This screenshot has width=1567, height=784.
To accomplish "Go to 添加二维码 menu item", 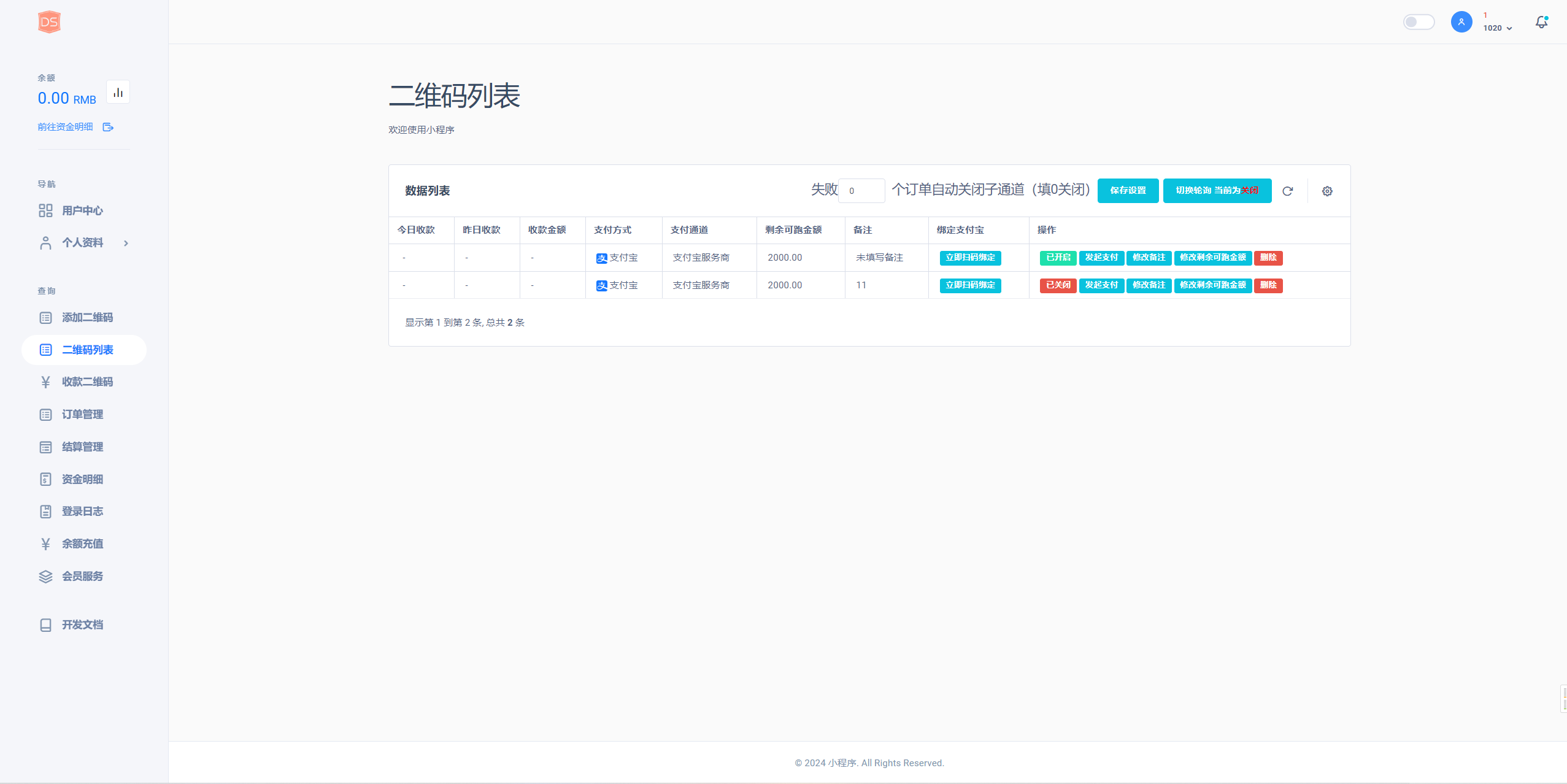I will 87,318.
